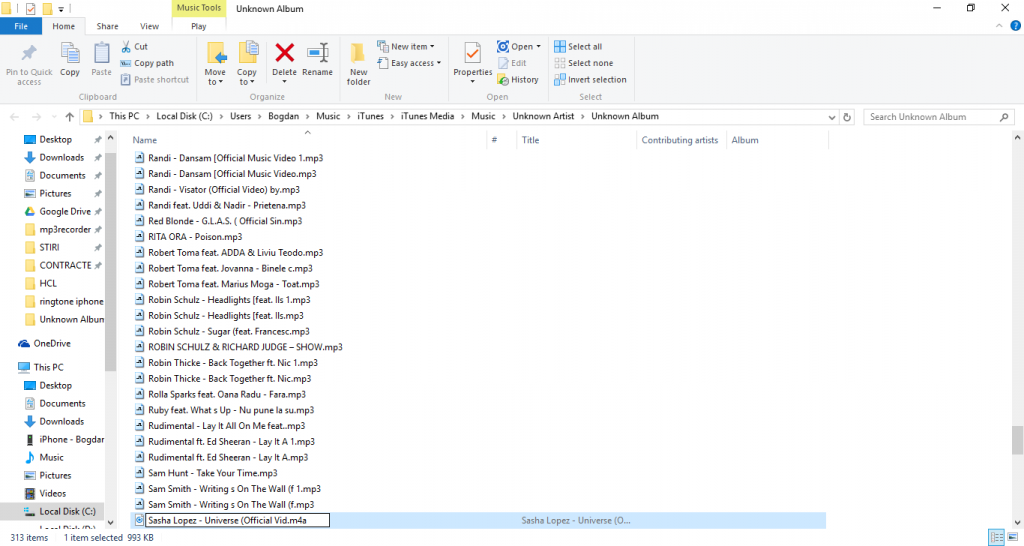Click Select none in the ribbon

click(584, 63)
